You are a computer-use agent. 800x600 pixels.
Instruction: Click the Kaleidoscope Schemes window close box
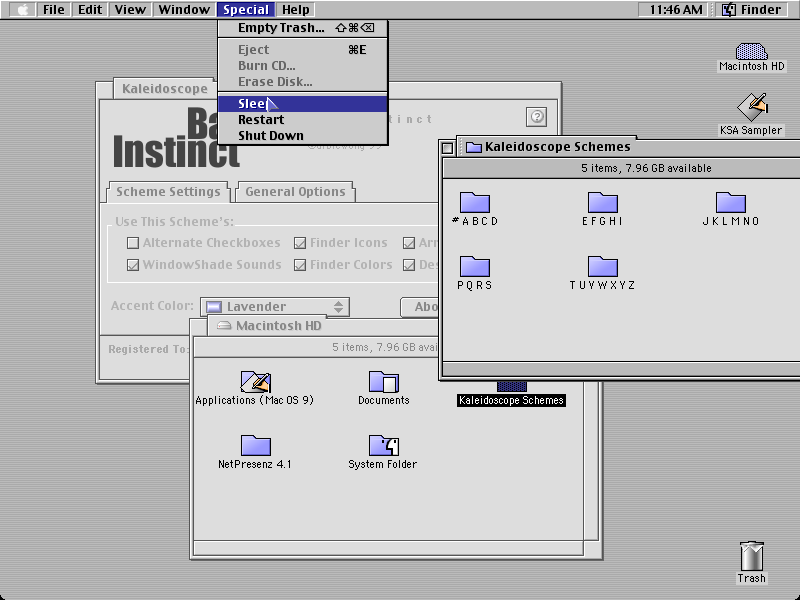[447, 148]
